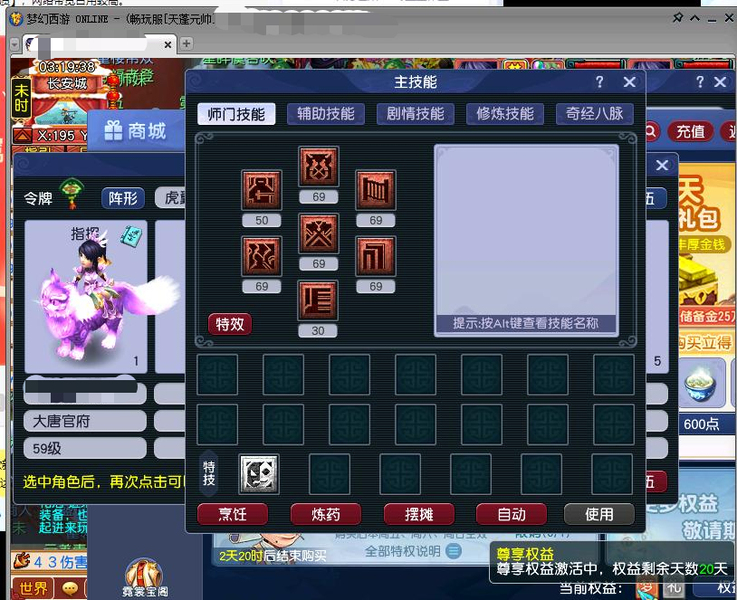Switch to 剧情技能 tab
737x600 pixels.
[x=416, y=114]
